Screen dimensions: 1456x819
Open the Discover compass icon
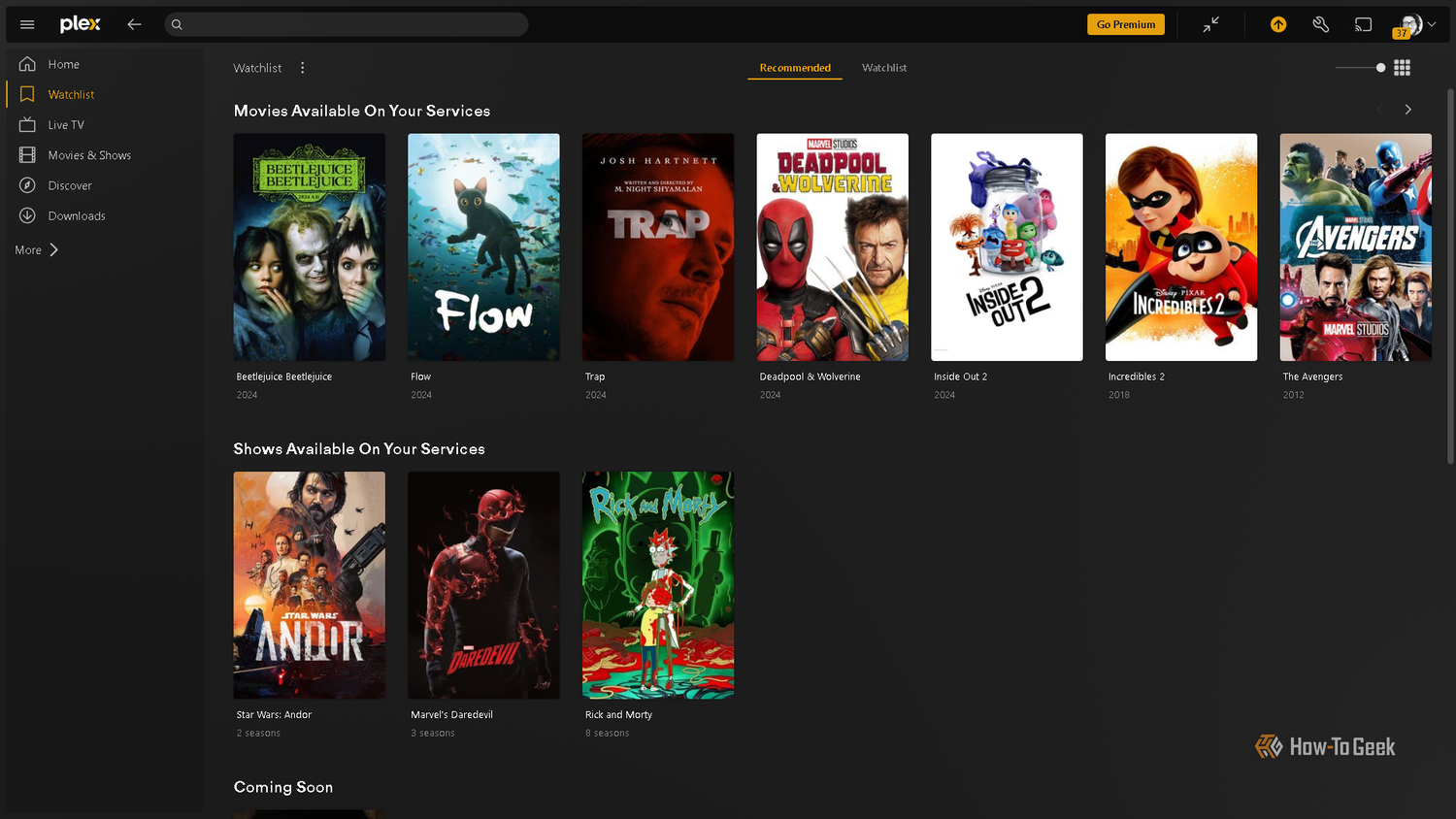tap(27, 185)
